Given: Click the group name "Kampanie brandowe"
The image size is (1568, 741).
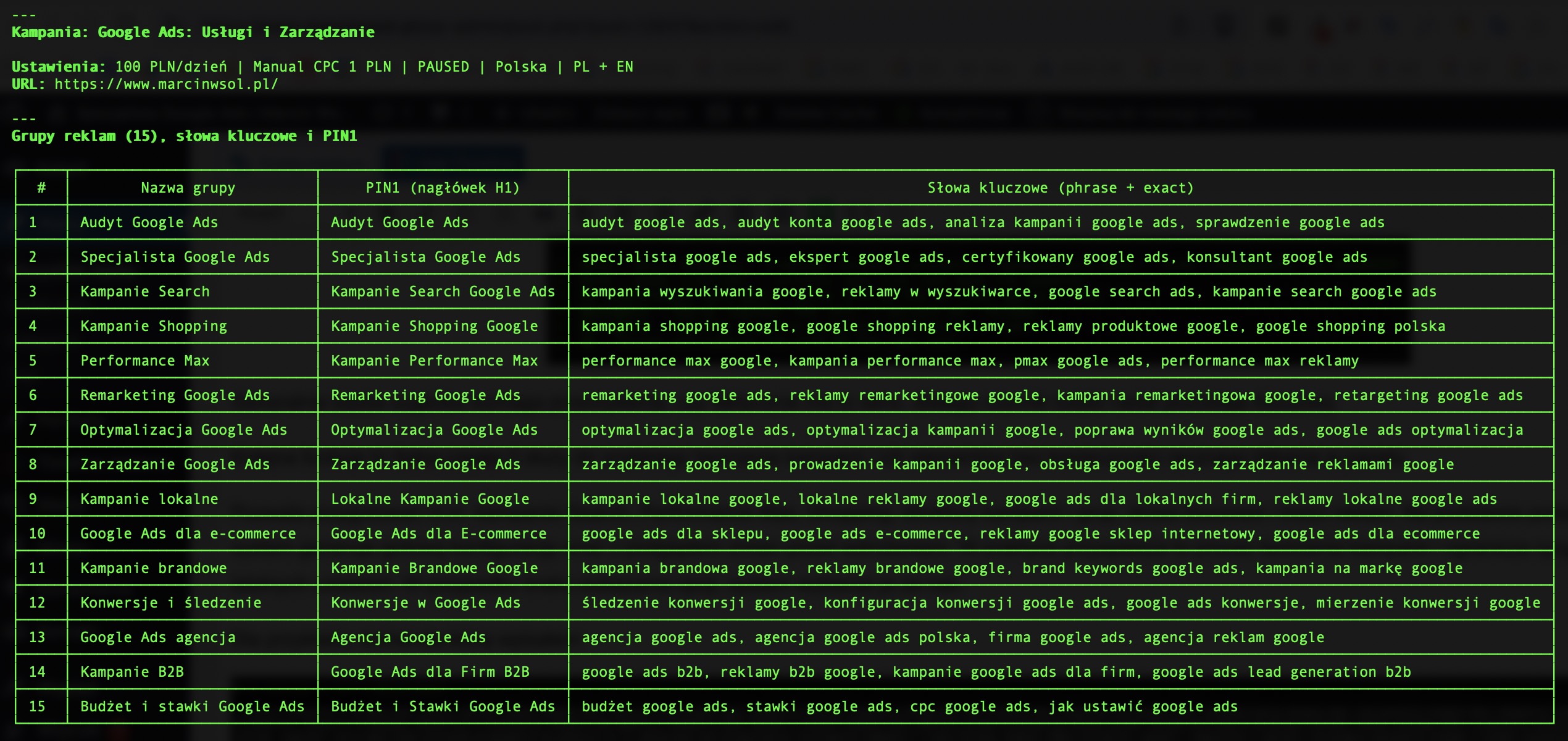Looking at the screenshot, I should 154,568.
